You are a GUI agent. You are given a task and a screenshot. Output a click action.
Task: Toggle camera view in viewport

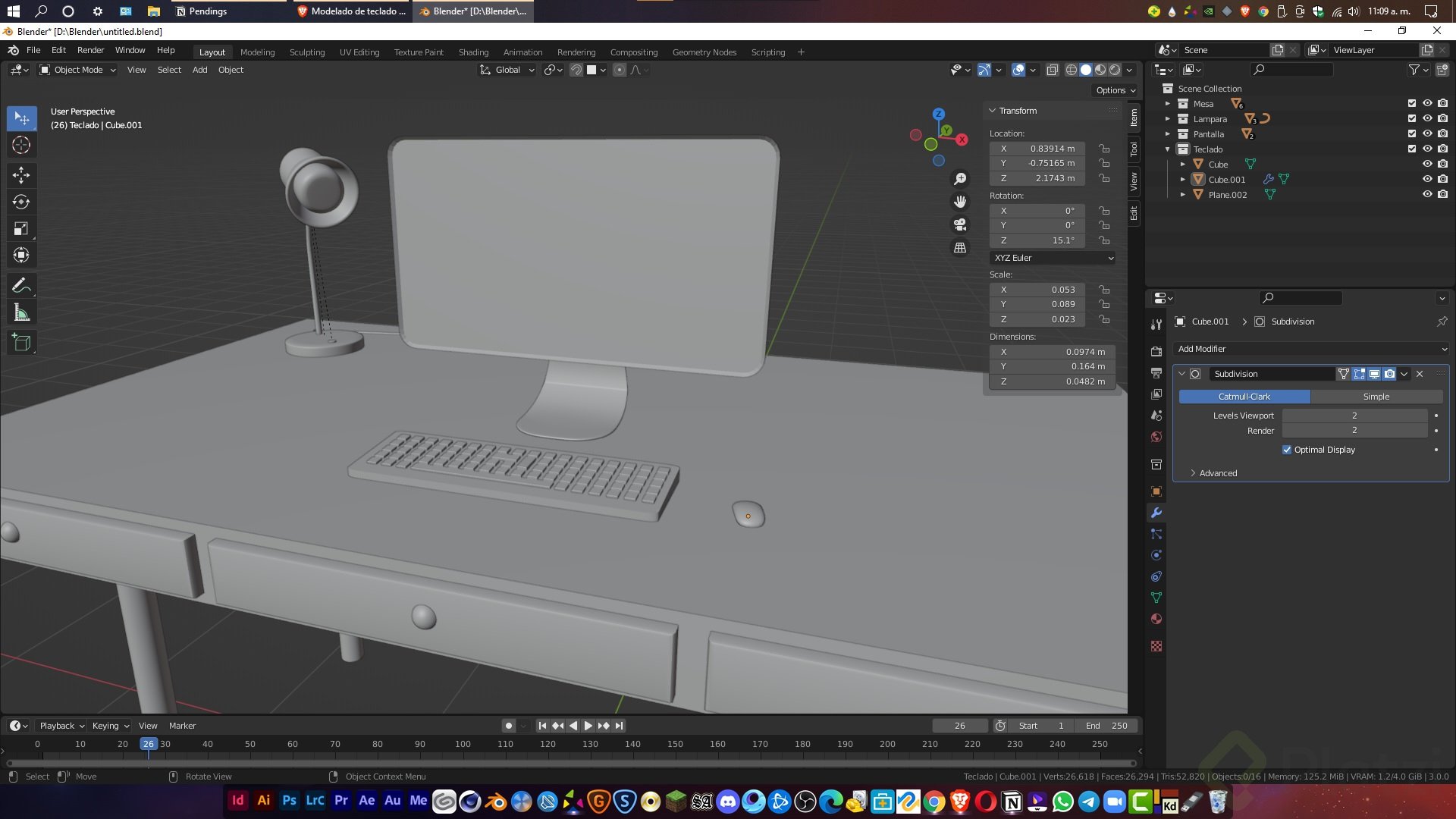point(960,225)
